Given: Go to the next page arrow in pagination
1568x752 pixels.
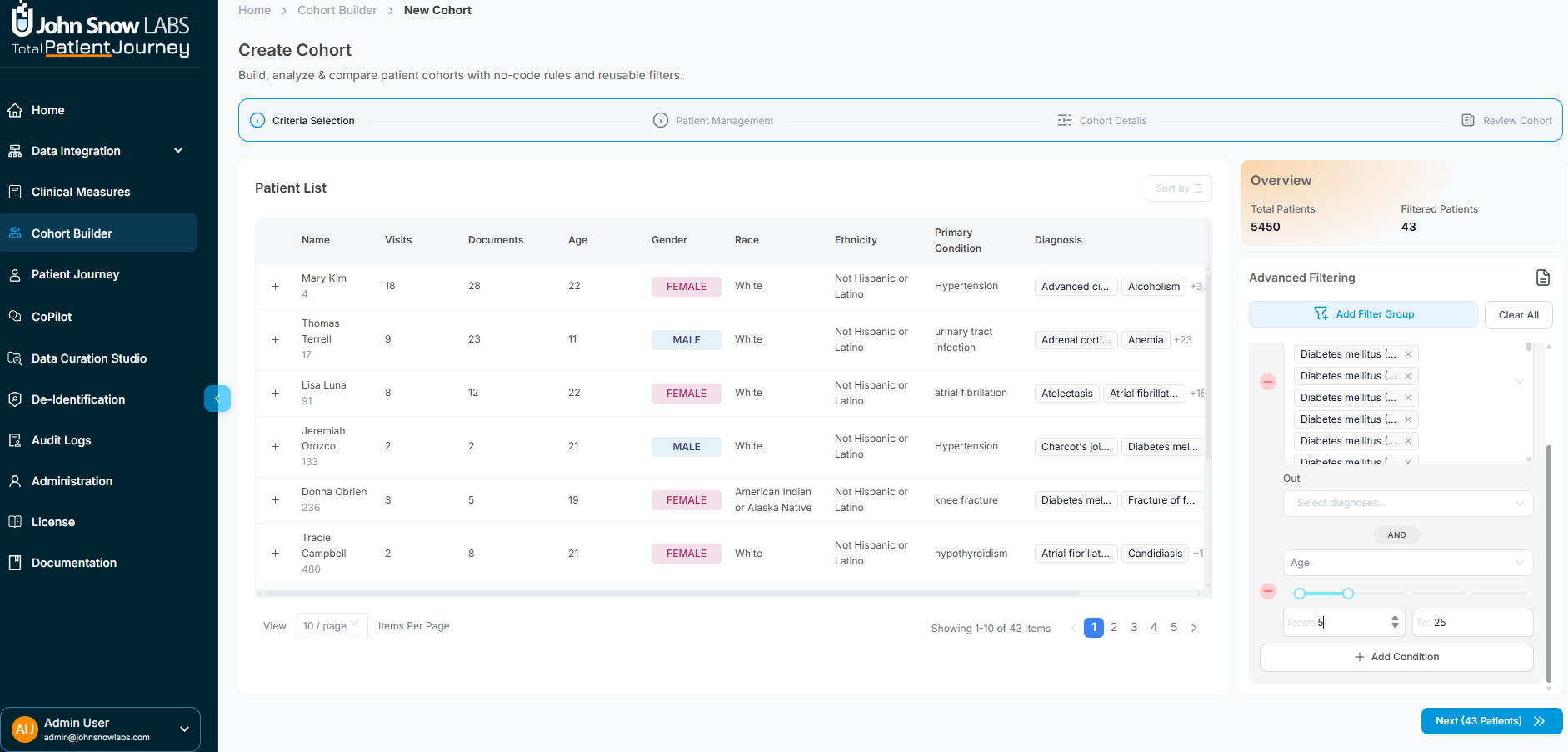Looking at the screenshot, I should 1194,628.
